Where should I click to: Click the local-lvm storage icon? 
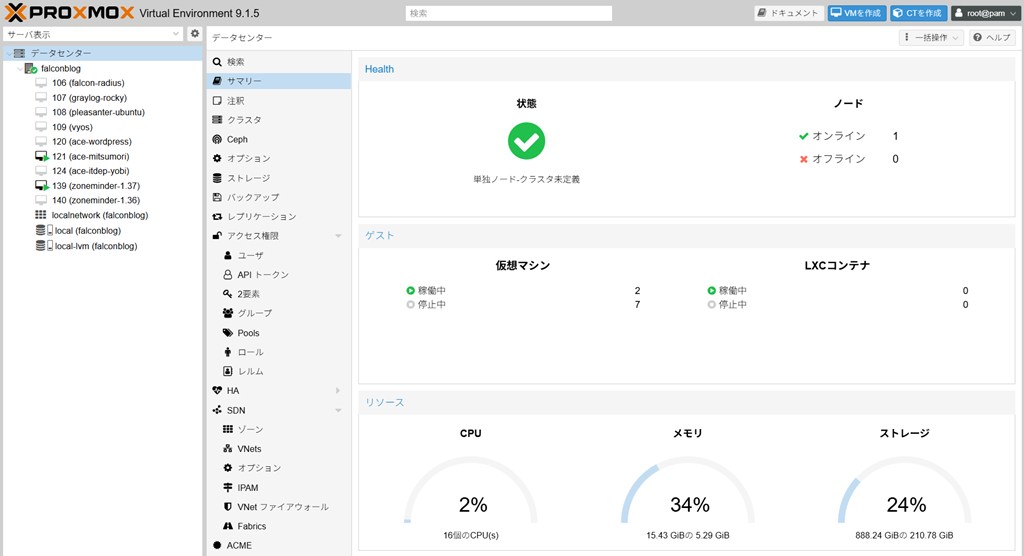[x=42, y=246]
